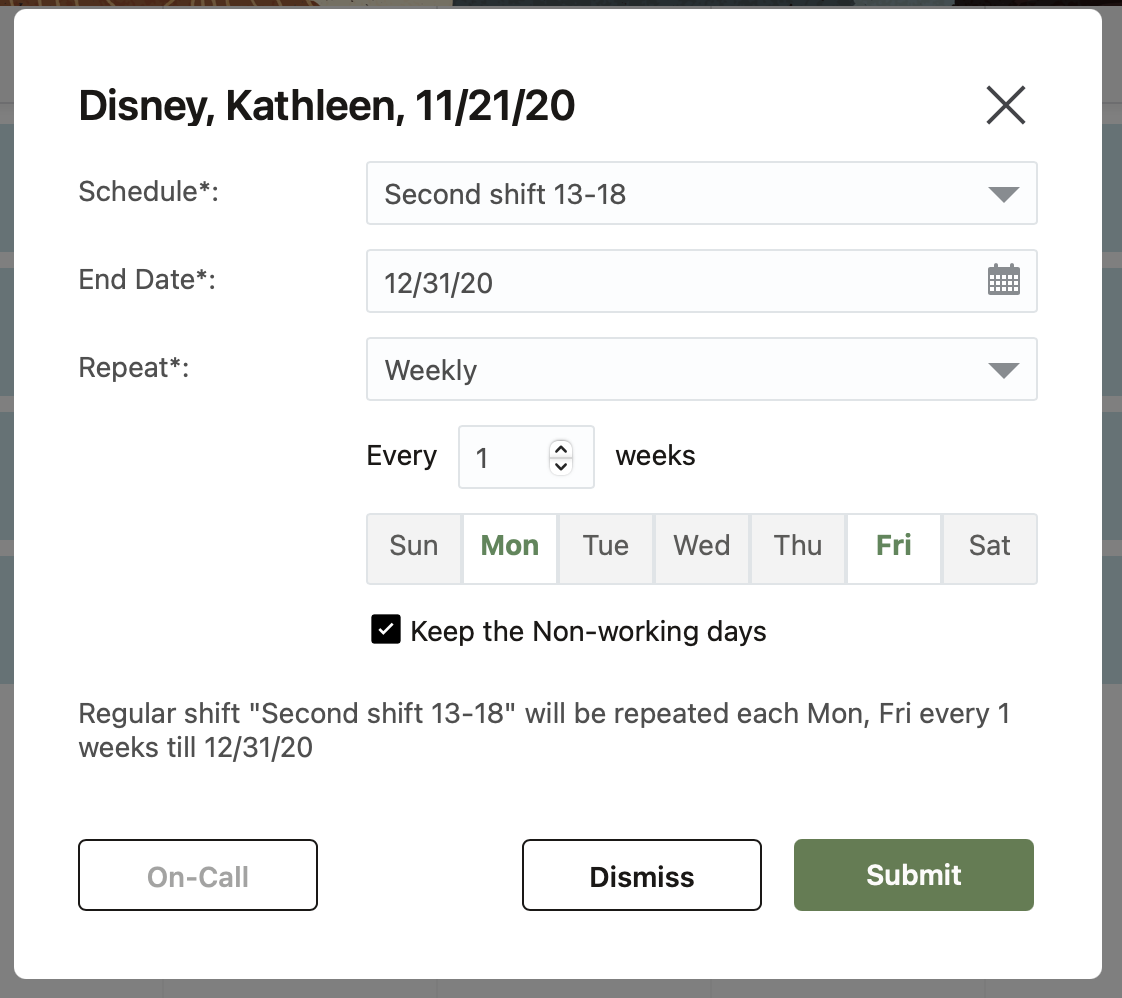Viewport: 1122px width, 998px height.
Task: Open the End Date calendar picker icon
Action: [x=1003, y=281]
